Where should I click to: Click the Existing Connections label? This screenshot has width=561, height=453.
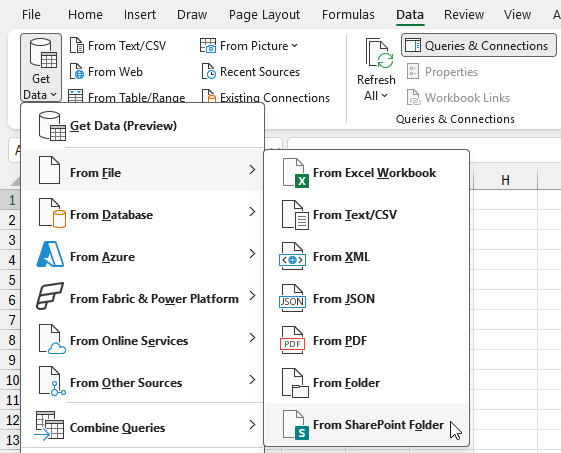275,97
